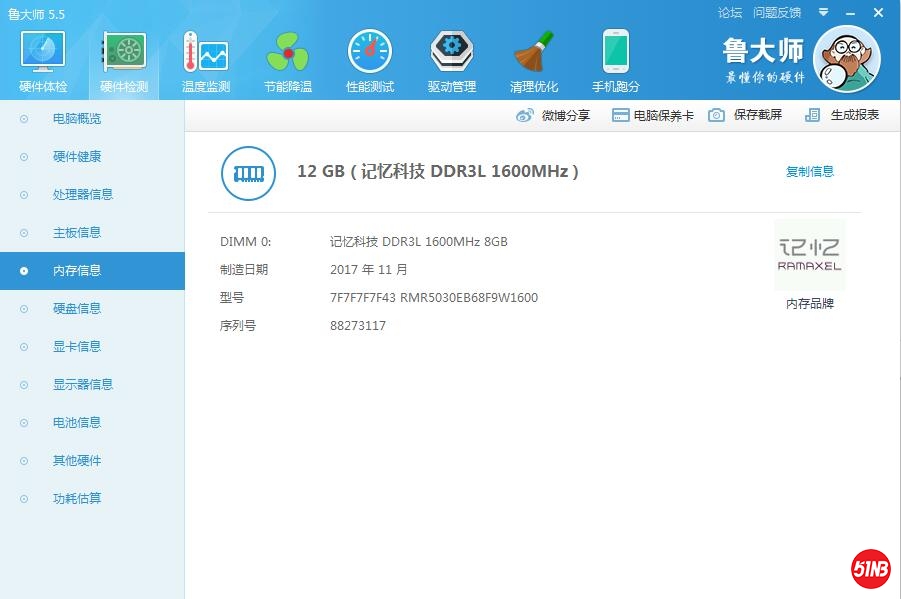Click 复制信息 copy info link
901x599 pixels.
click(x=809, y=172)
